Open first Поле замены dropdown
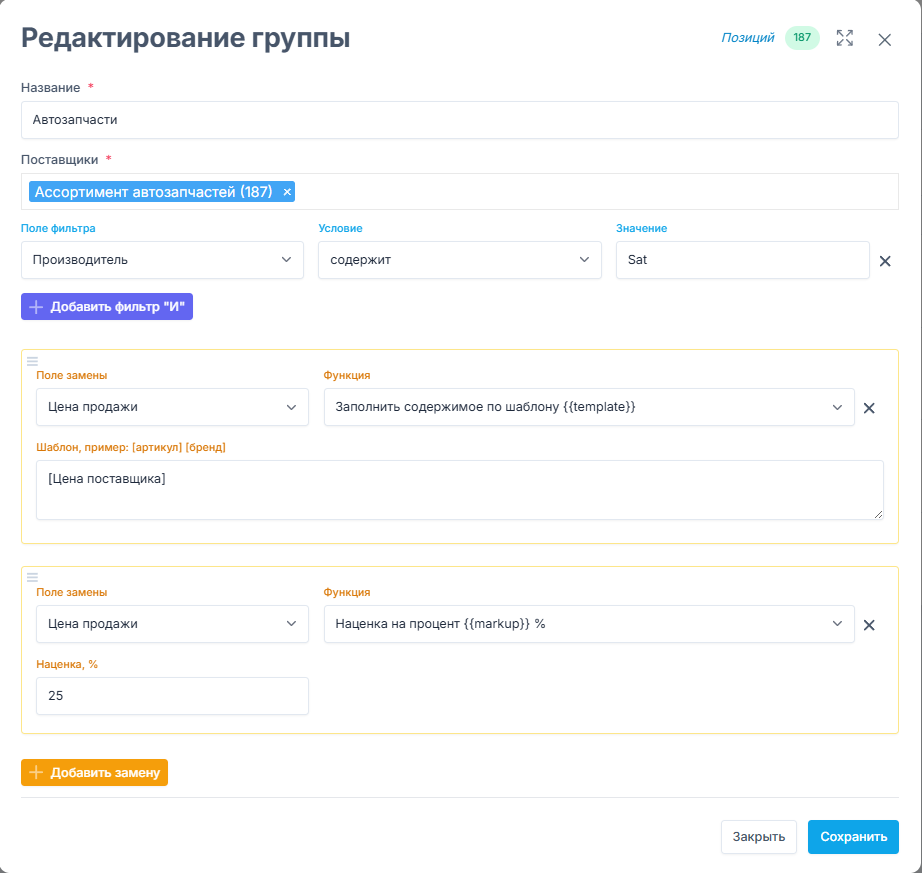The height and width of the screenshot is (873, 922). click(172, 407)
